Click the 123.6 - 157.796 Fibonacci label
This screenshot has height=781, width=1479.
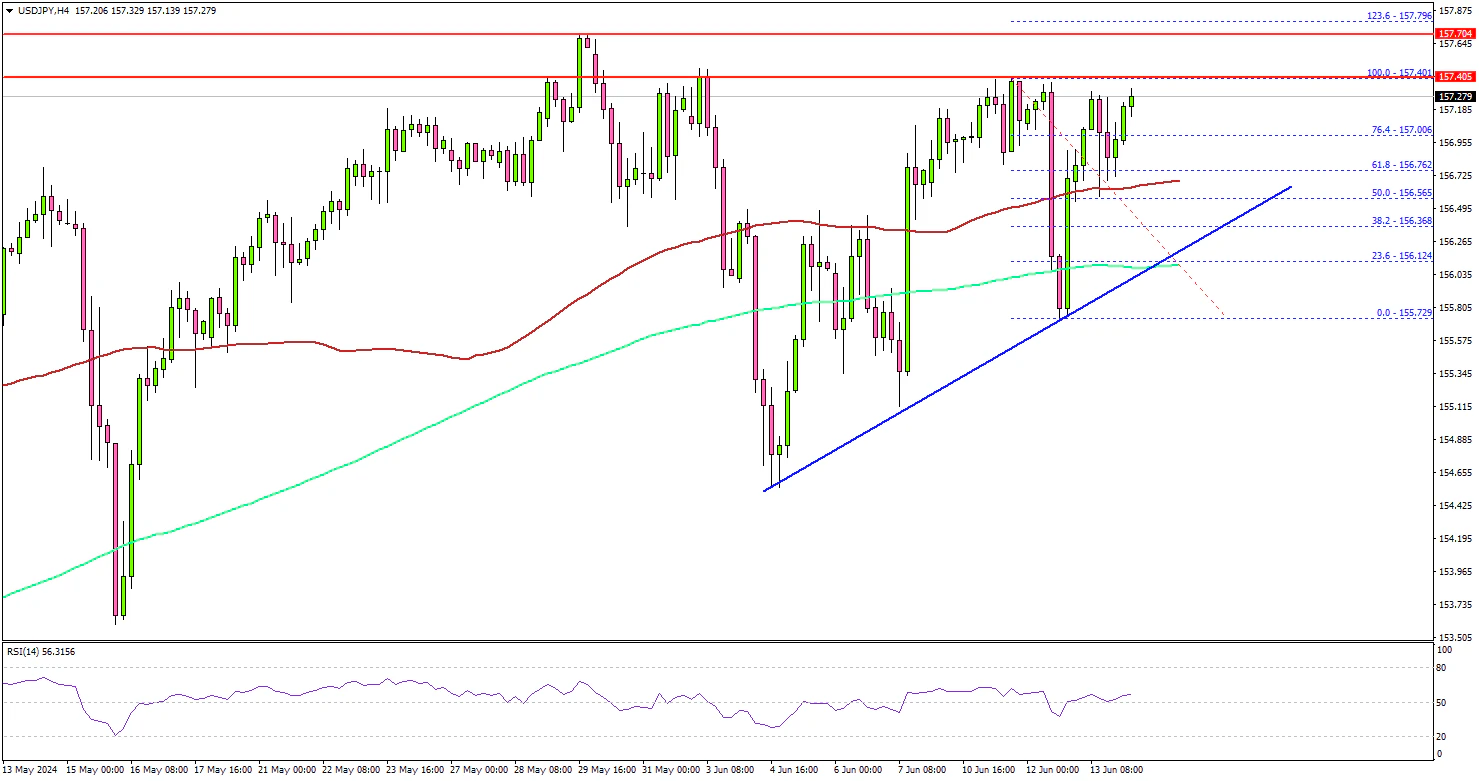(x=1399, y=15)
